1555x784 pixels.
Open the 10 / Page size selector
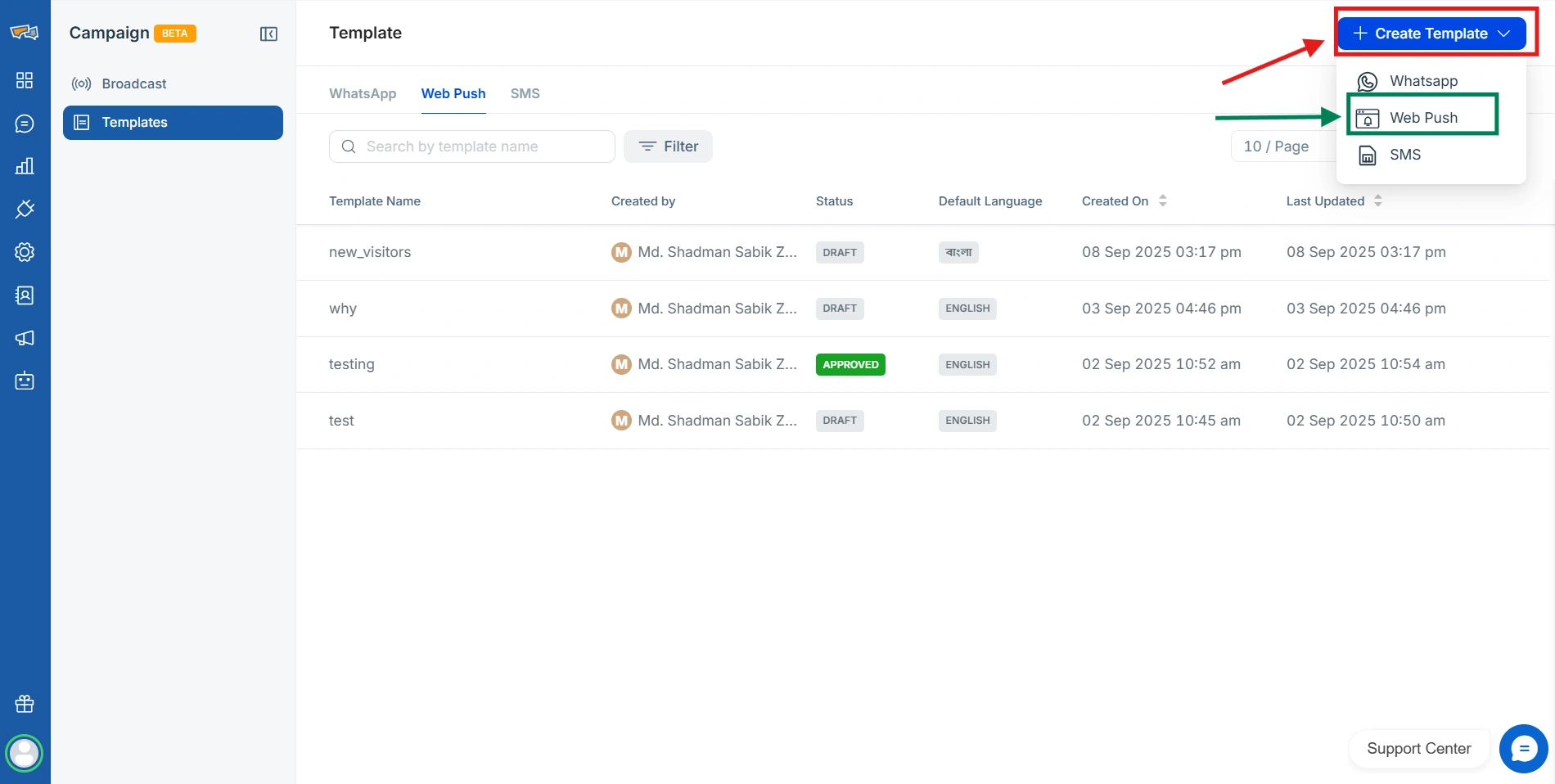[x=1277, y=146]
